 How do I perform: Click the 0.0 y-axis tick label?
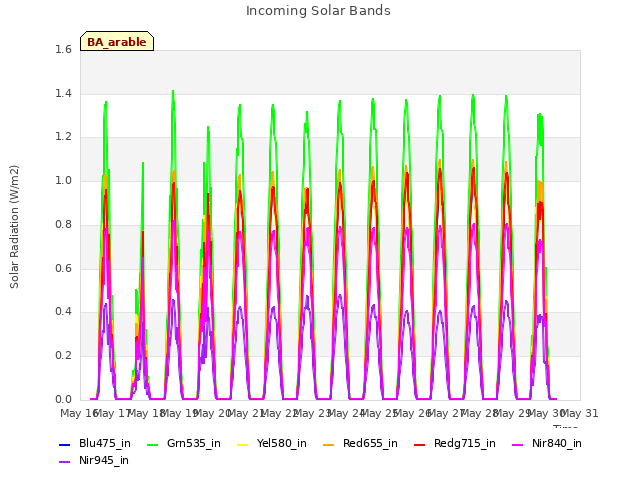[x=63, y=399]
